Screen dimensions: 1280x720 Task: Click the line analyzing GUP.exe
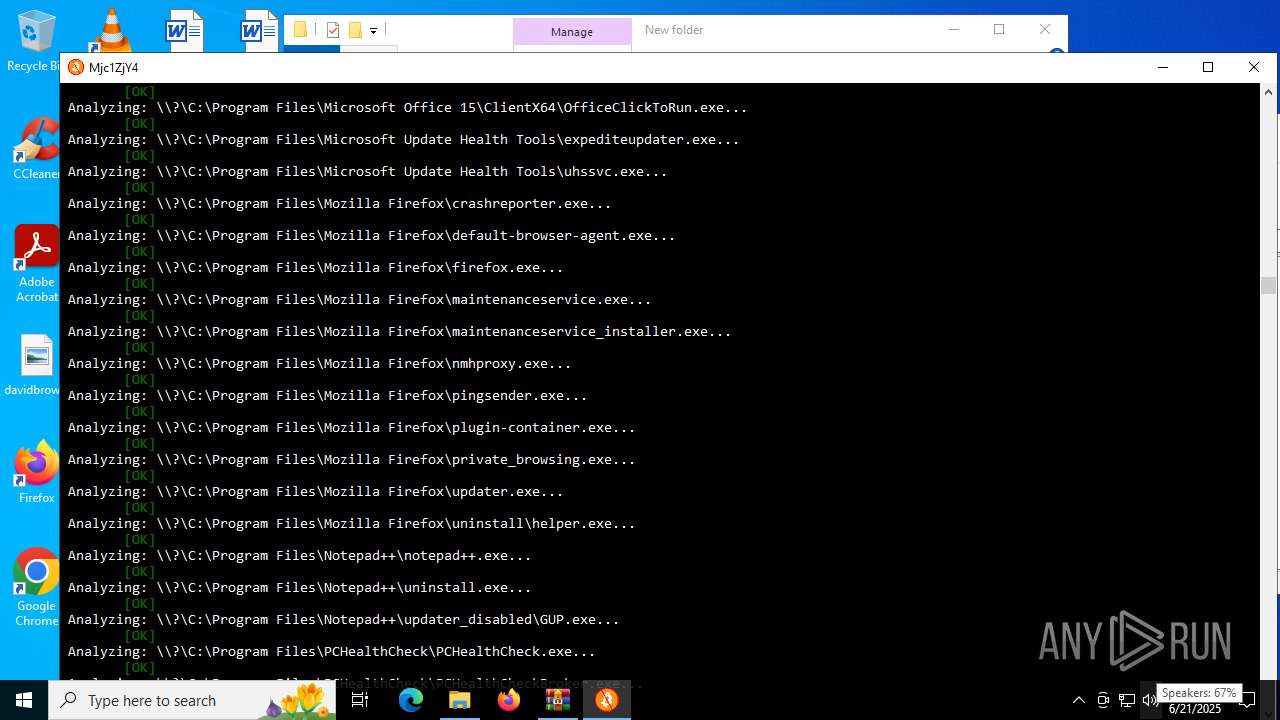click(x=343, y=619)
